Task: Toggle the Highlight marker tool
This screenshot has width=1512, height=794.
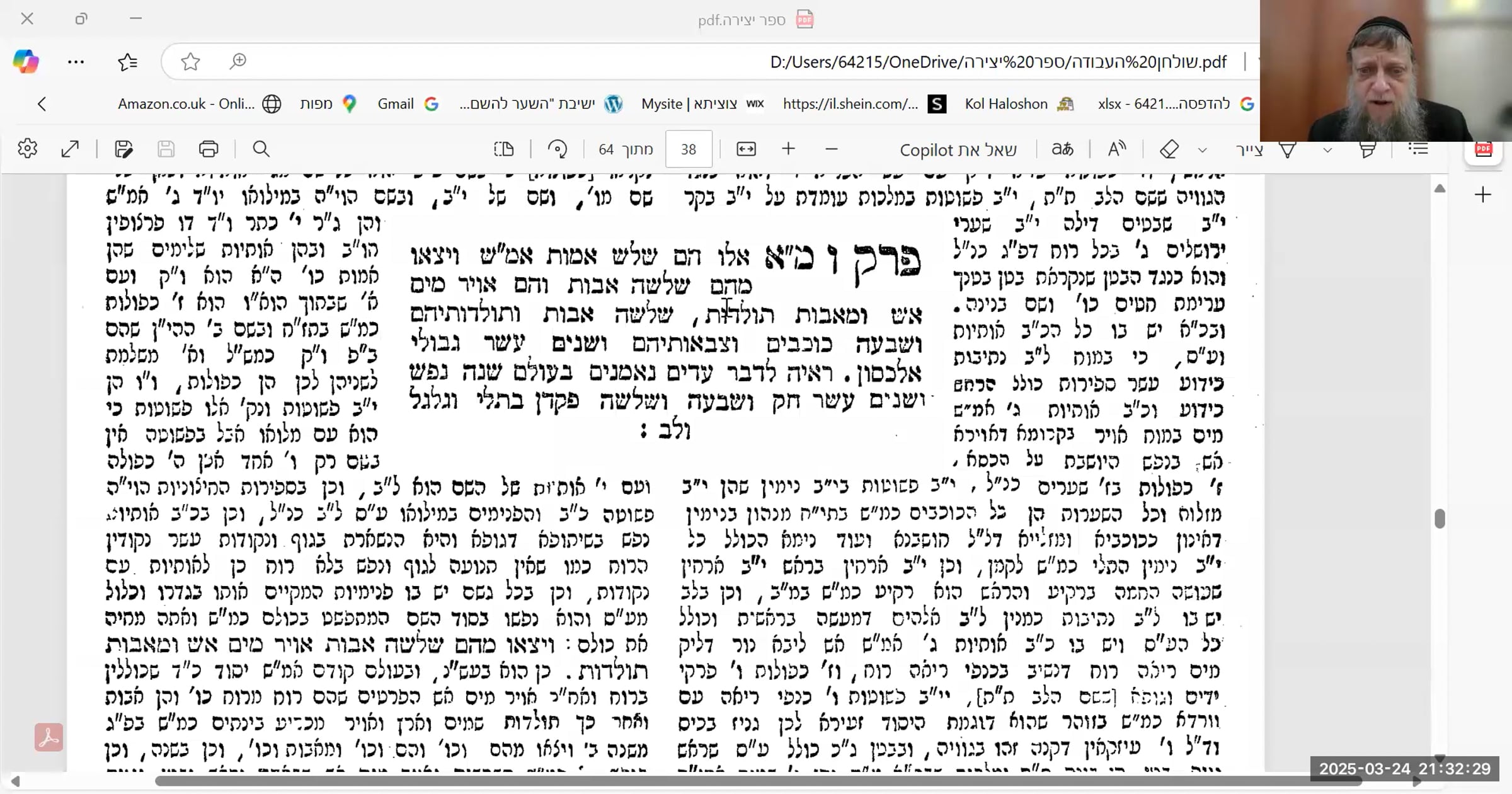Action: (1368, 149)
